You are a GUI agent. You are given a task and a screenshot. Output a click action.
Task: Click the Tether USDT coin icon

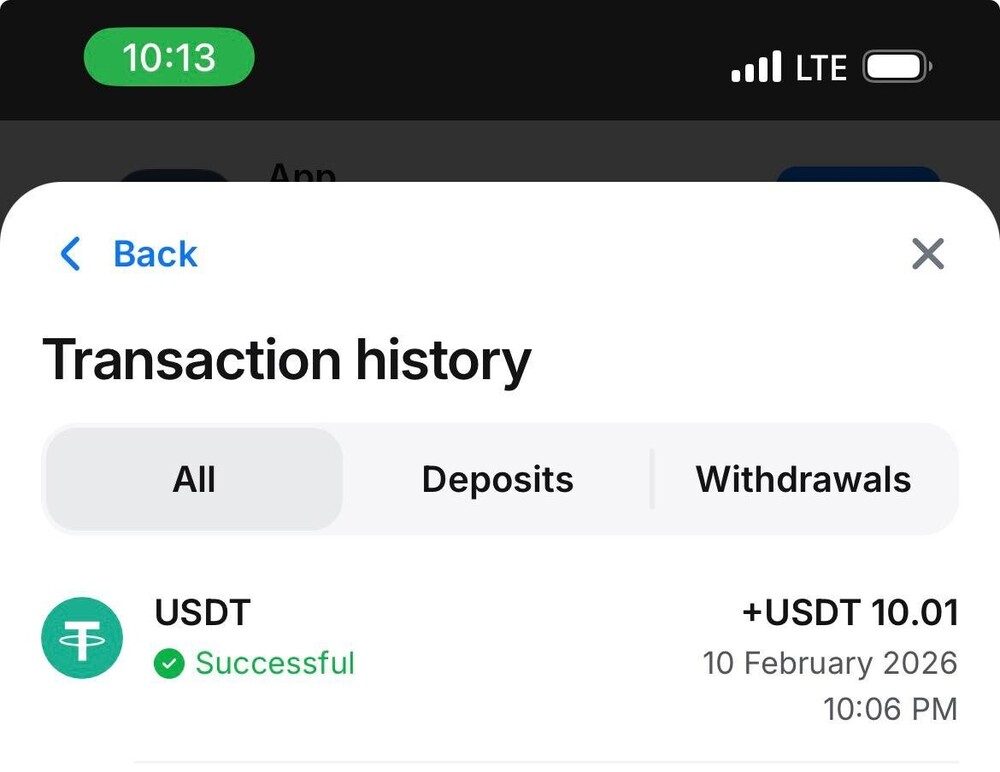(82, 638)
